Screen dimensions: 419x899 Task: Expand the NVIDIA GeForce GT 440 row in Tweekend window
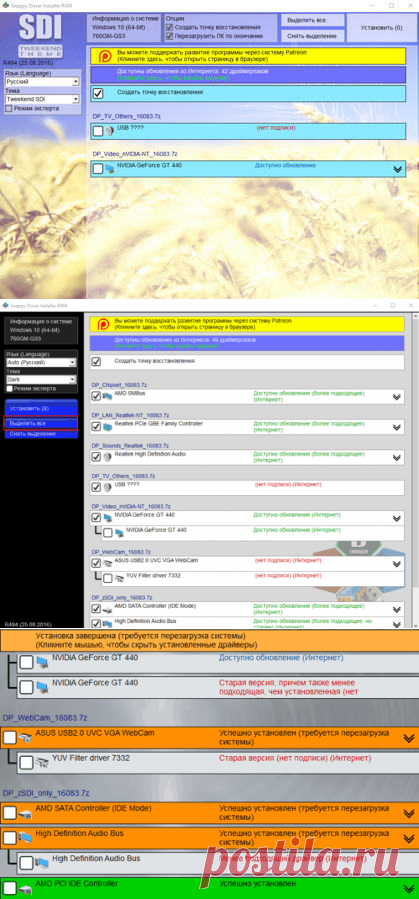tap(397, 169)
